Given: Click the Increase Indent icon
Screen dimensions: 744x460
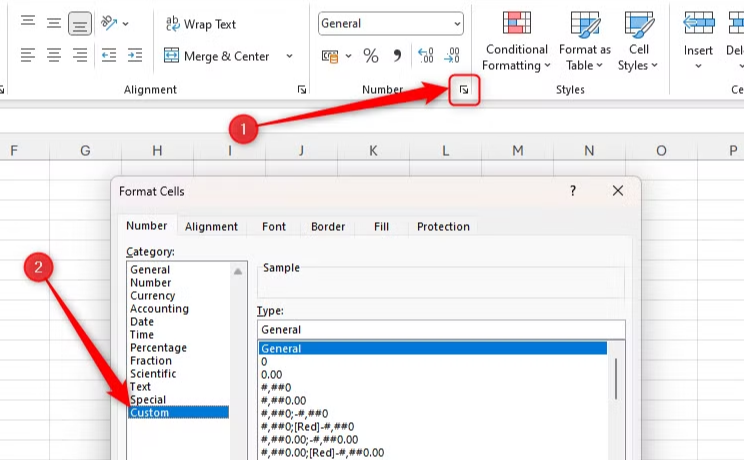Looking at the screenshot, I should 135,56.
